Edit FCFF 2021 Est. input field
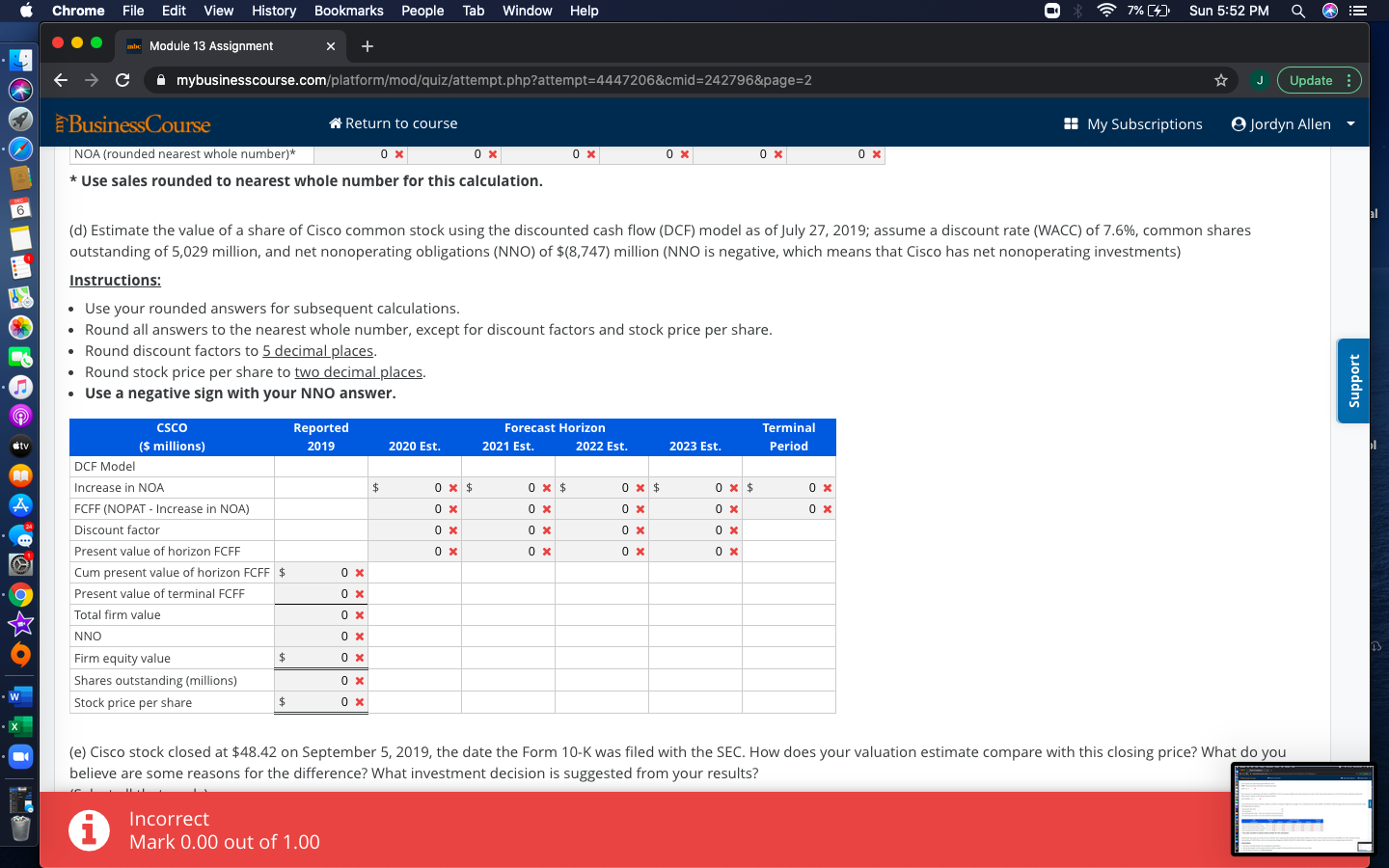Viewport: 1389px width, 868px height. pyautogui.click(x=507, y=509)
